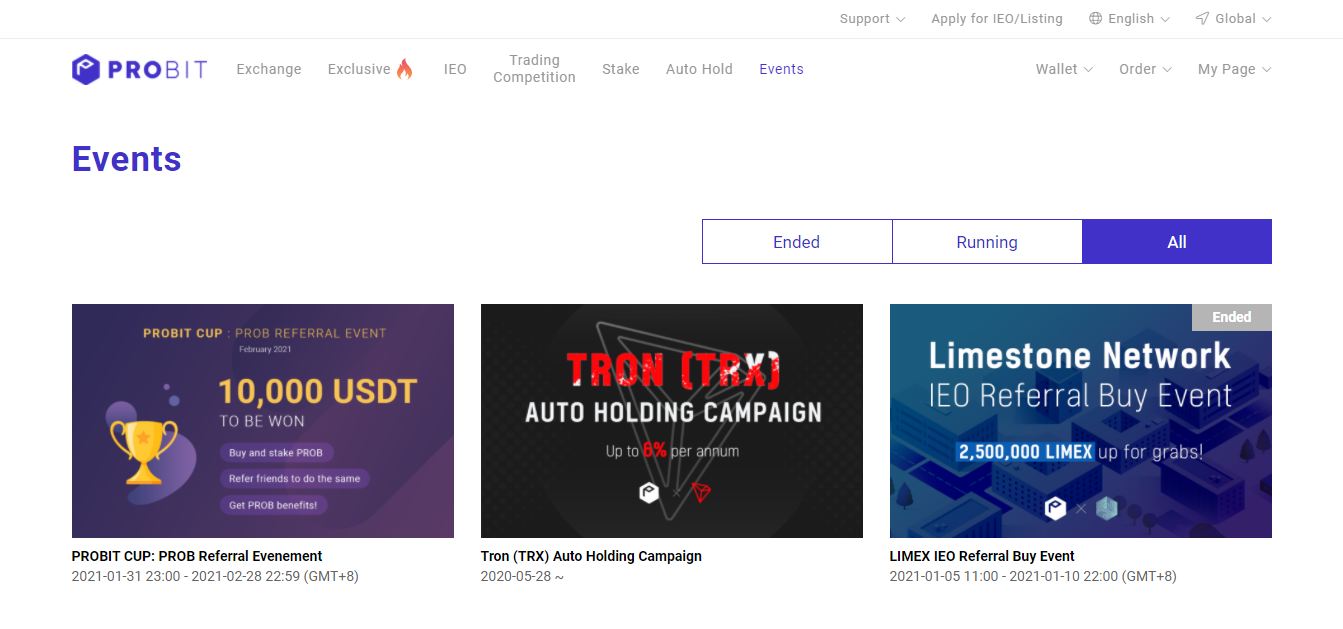Open the Order dropdown menu

click(x=1145, y=69)
